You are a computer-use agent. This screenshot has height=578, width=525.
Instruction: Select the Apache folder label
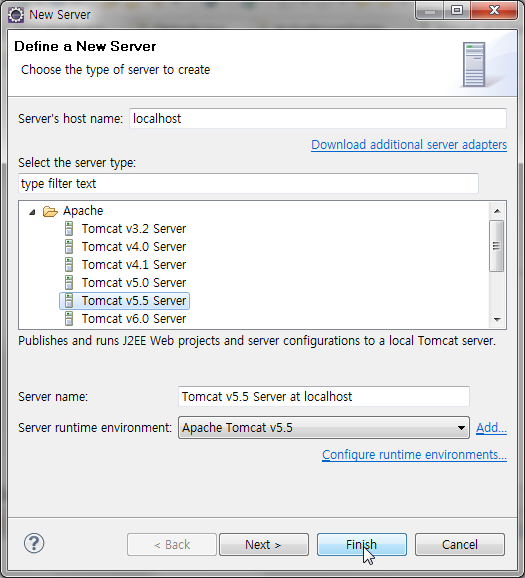83,211
